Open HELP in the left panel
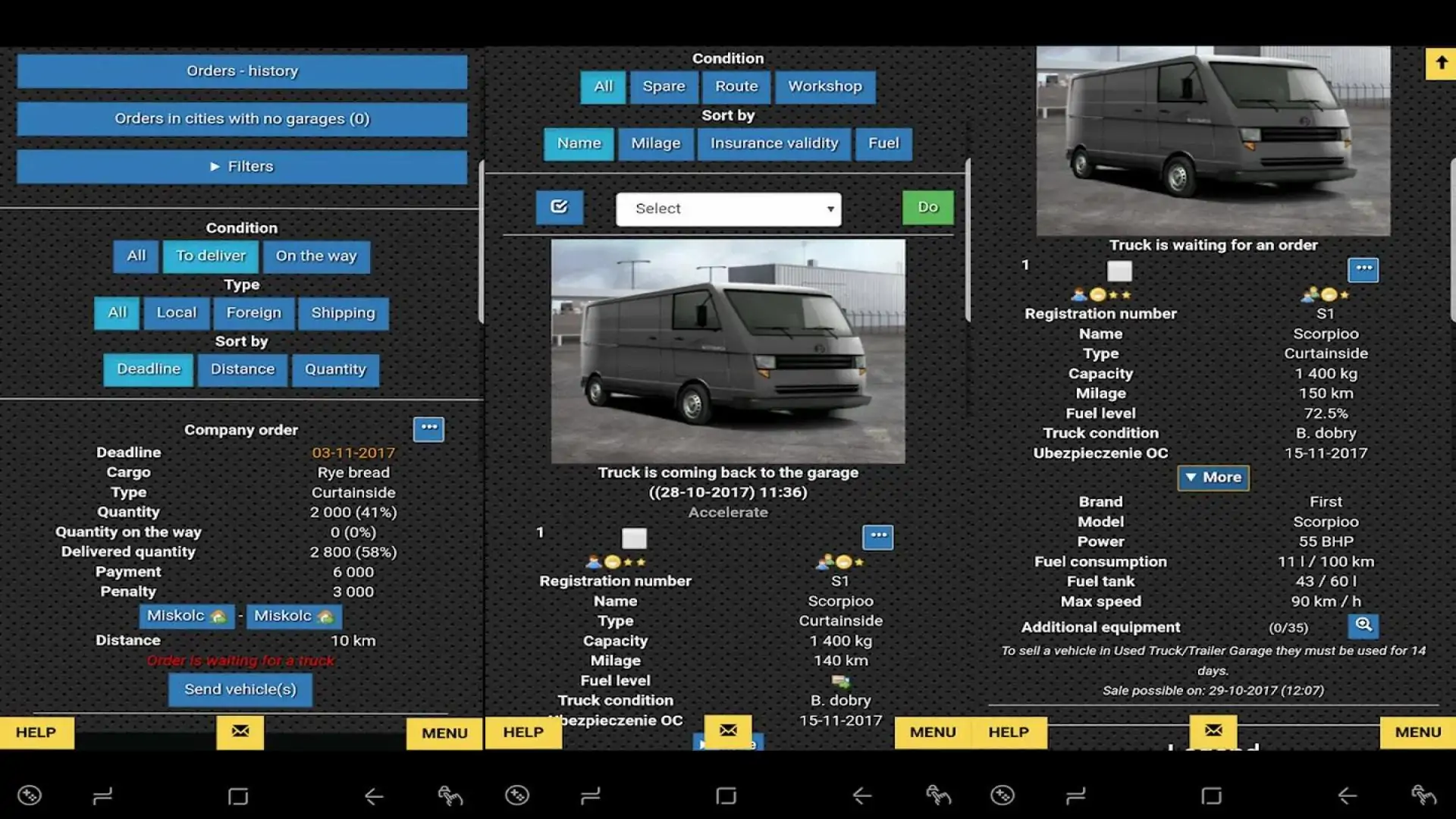 coord(36,733)
